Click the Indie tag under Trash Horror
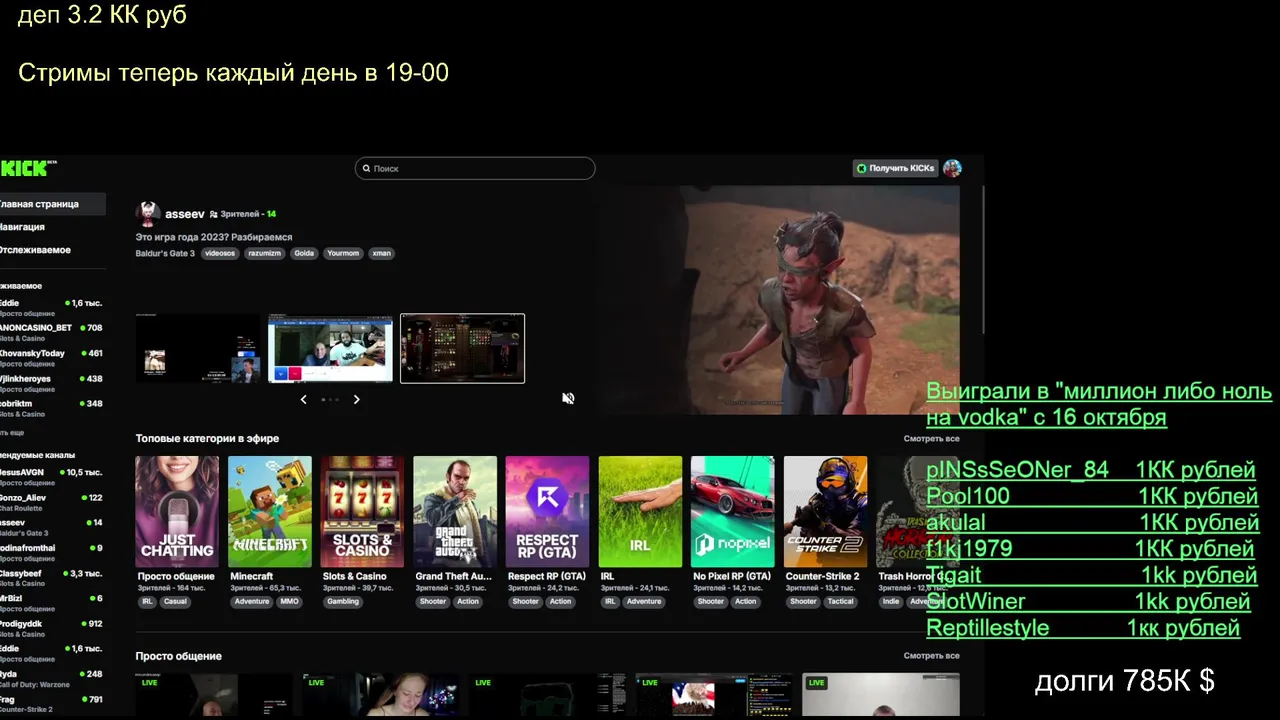1280x720 pixels. (891, 601)
